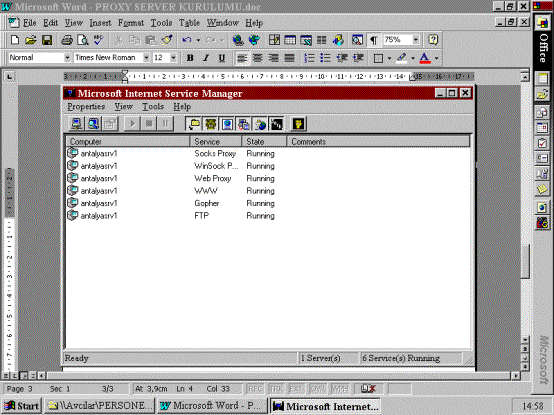
Task: Click the Insert Hyperlink globe icon
Action: (x=238, y=40)
